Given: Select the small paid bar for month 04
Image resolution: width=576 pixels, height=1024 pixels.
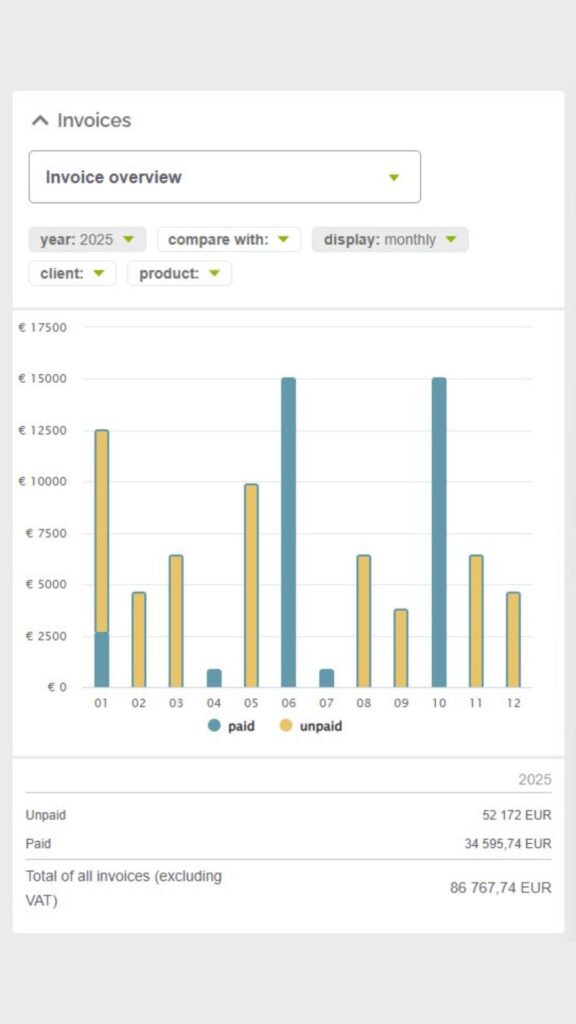Looking at the screenshot, I should pyautogui.click(x=214, y=678).
